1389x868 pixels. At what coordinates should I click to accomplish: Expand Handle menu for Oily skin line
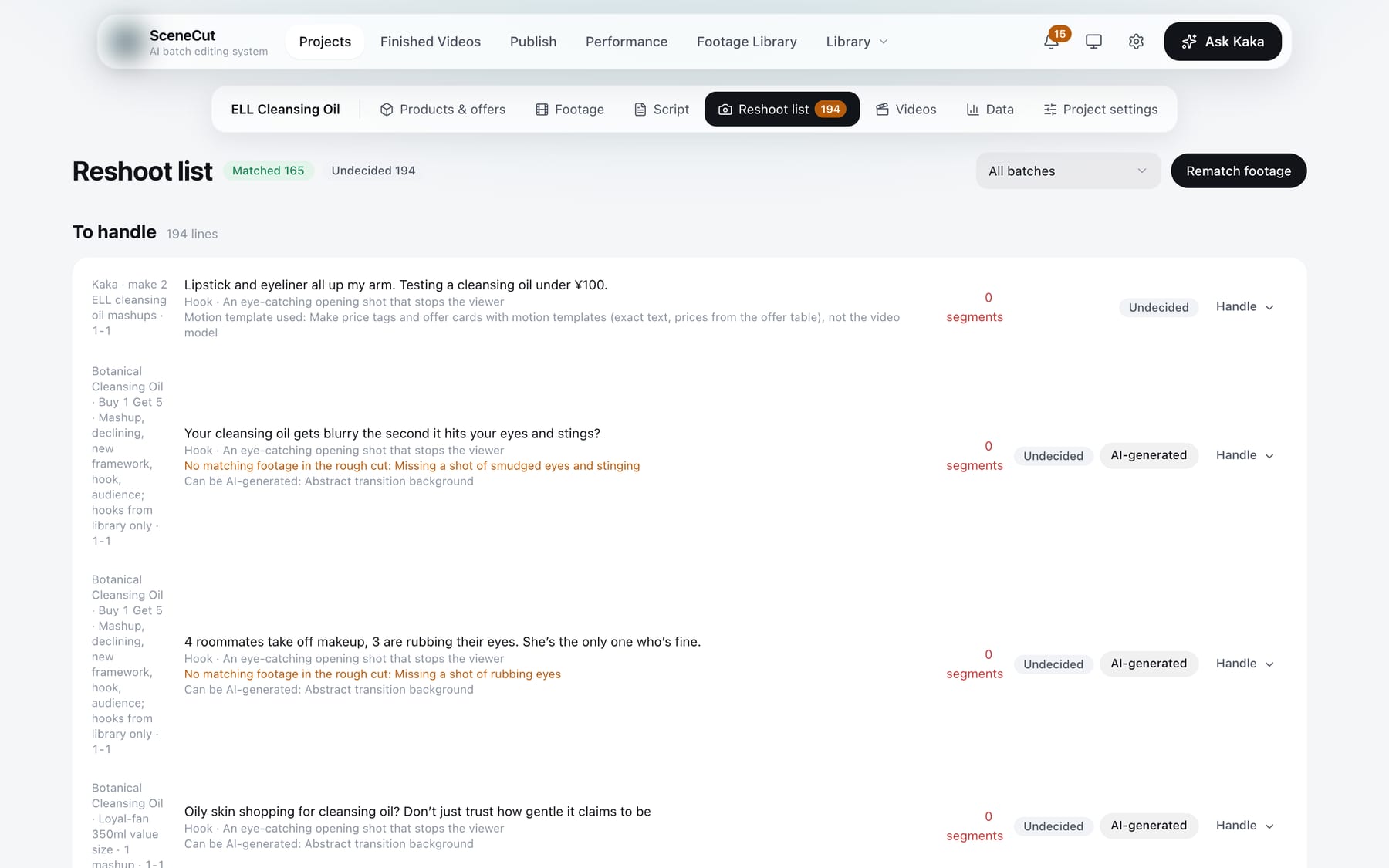coord(1245,826)
